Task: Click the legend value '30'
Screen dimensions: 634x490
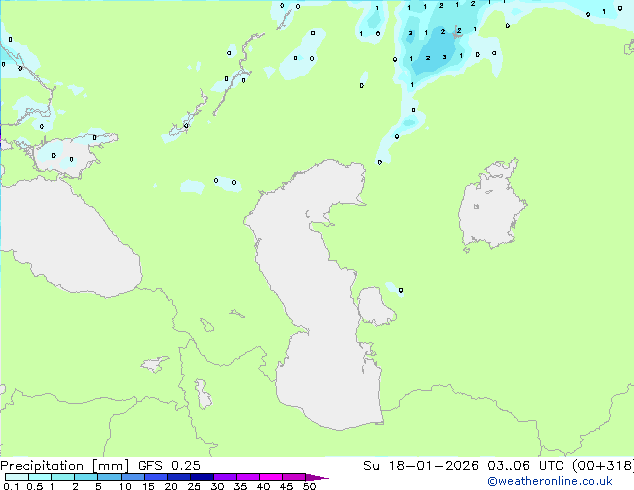Action: coord(217,486)
